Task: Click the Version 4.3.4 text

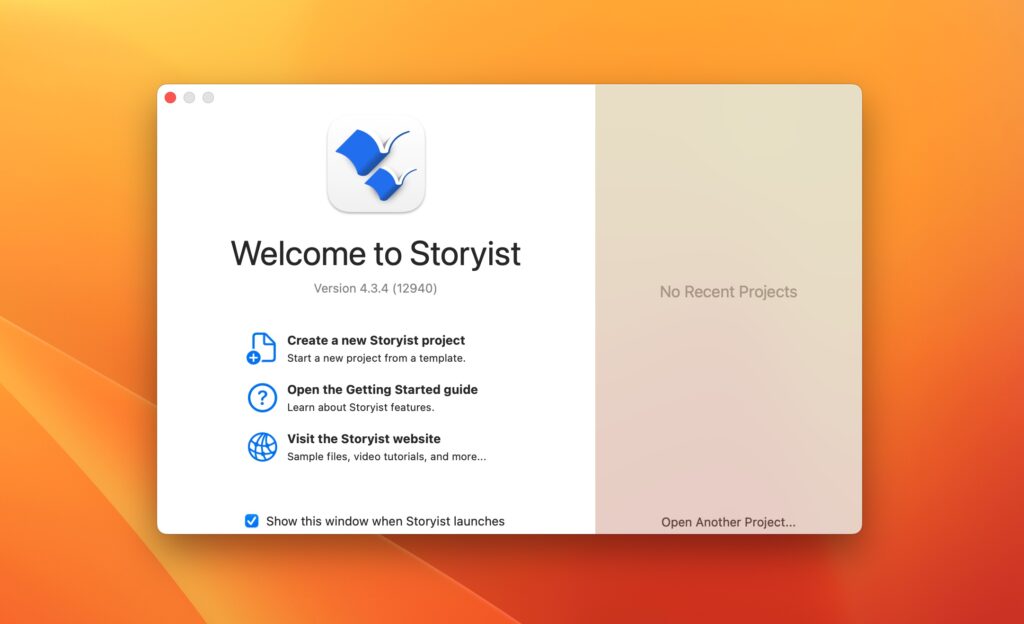Action: 375,287
